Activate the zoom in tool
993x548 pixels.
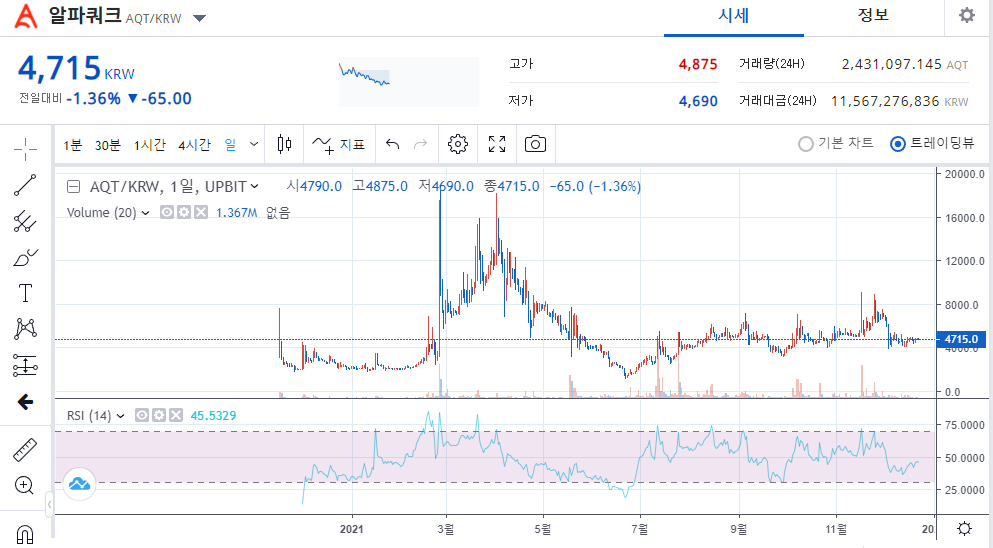point(24,486)
